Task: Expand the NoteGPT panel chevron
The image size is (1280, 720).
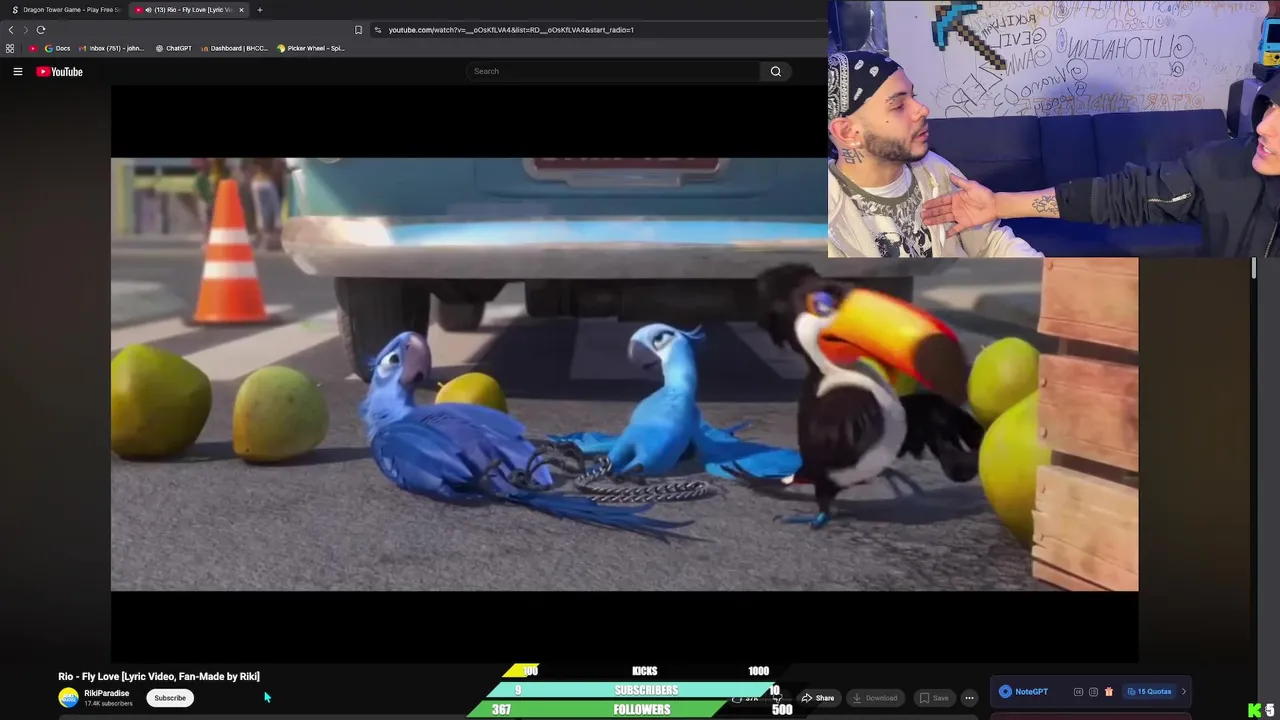Action: point(1184,692)
